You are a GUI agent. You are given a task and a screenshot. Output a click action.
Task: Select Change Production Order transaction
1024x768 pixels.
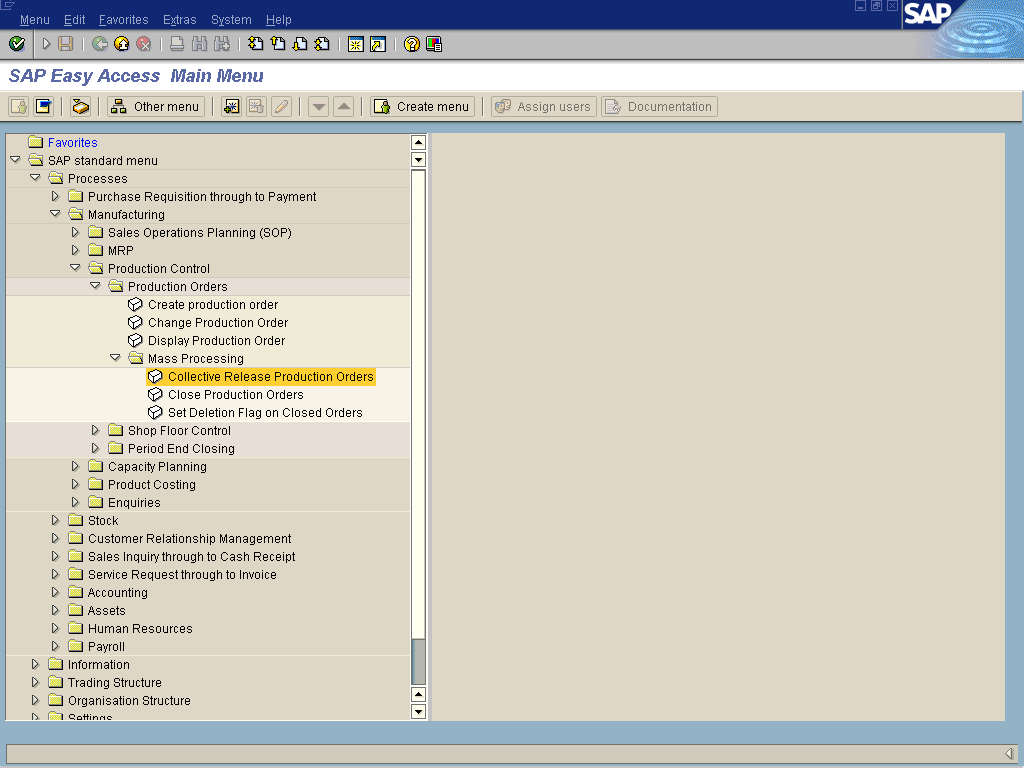[217, 323]
